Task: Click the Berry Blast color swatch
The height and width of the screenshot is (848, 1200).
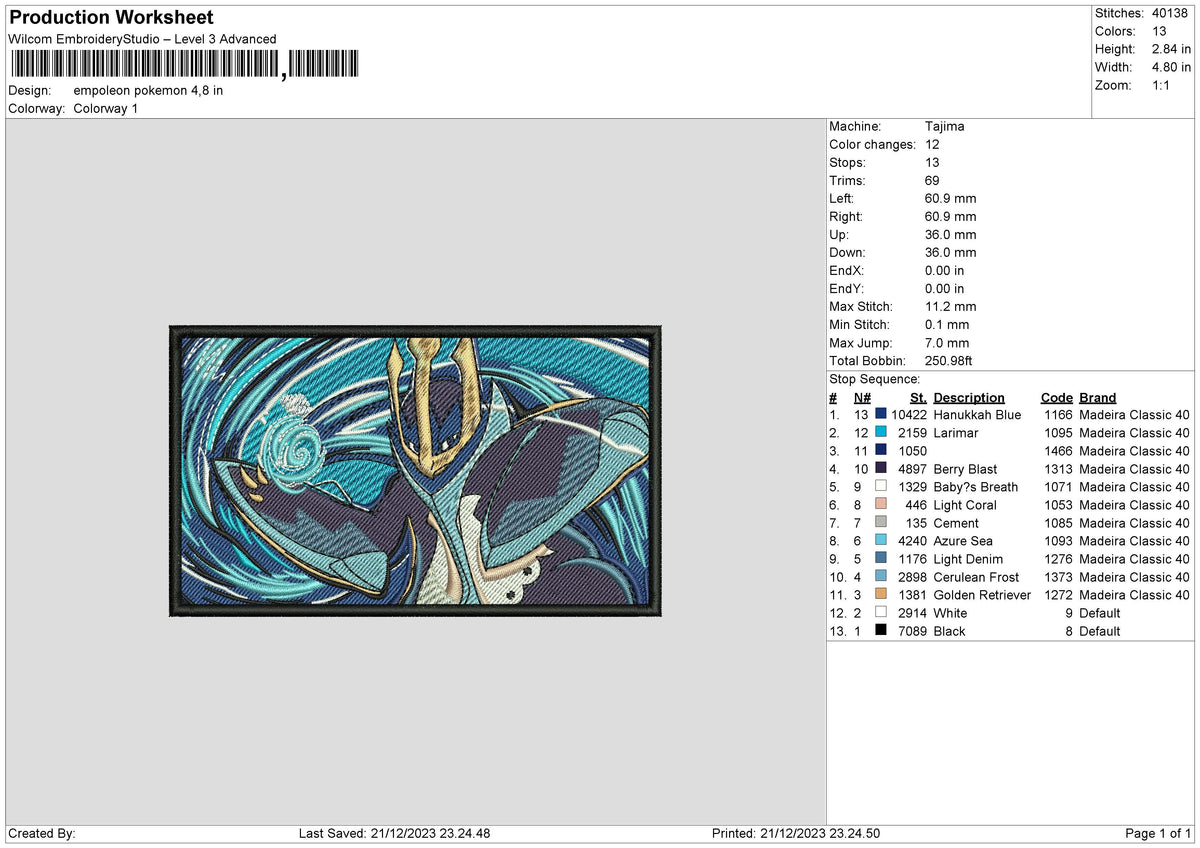Action: pos(880,469)
